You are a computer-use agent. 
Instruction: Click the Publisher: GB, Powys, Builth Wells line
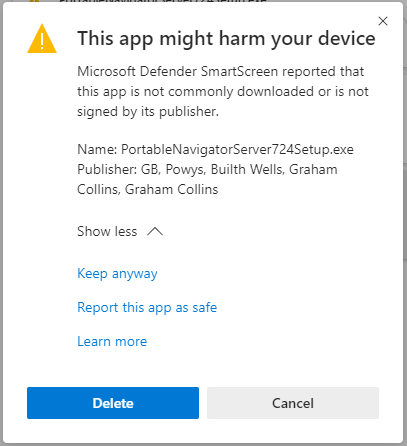click(207, 169)
